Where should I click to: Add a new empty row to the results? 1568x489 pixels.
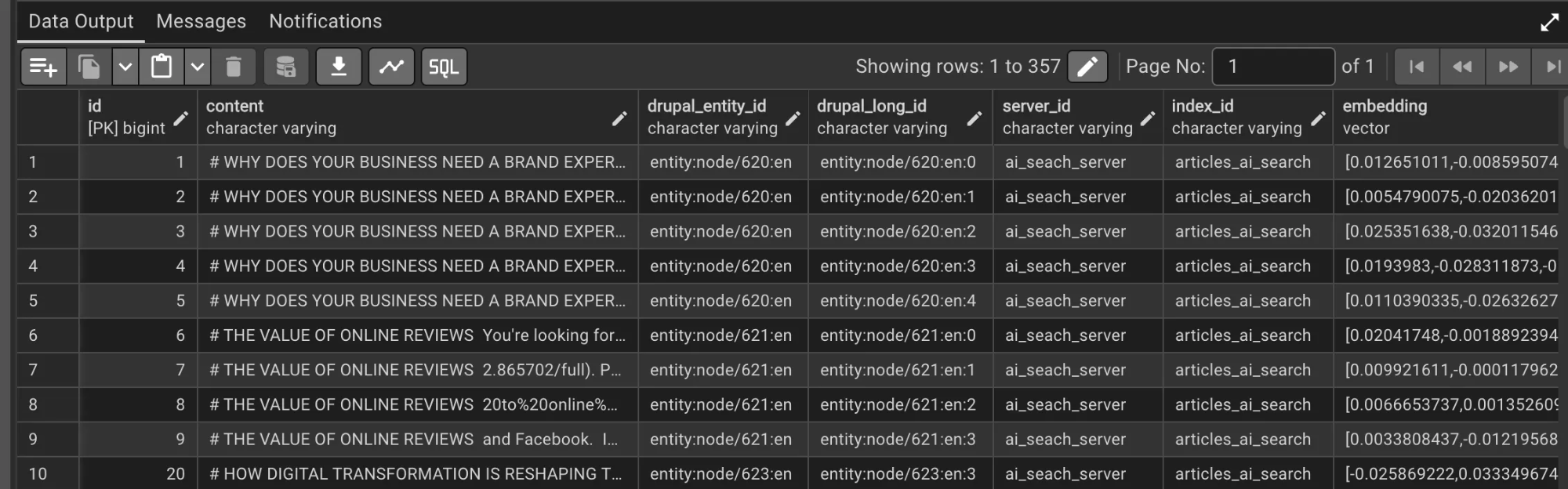tap(43, 67)
